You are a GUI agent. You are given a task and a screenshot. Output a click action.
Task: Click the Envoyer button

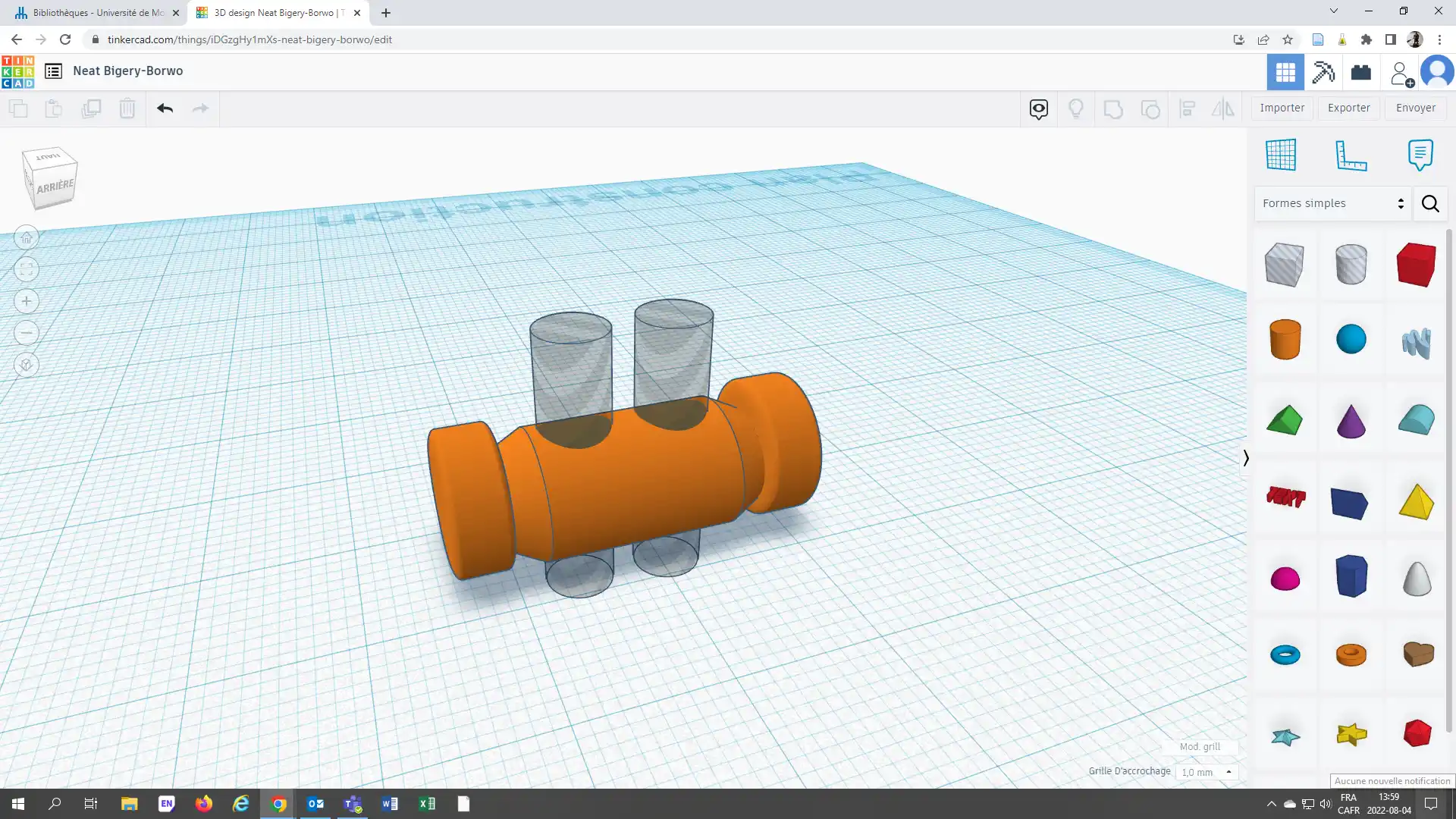click(x=1416, y=108)
